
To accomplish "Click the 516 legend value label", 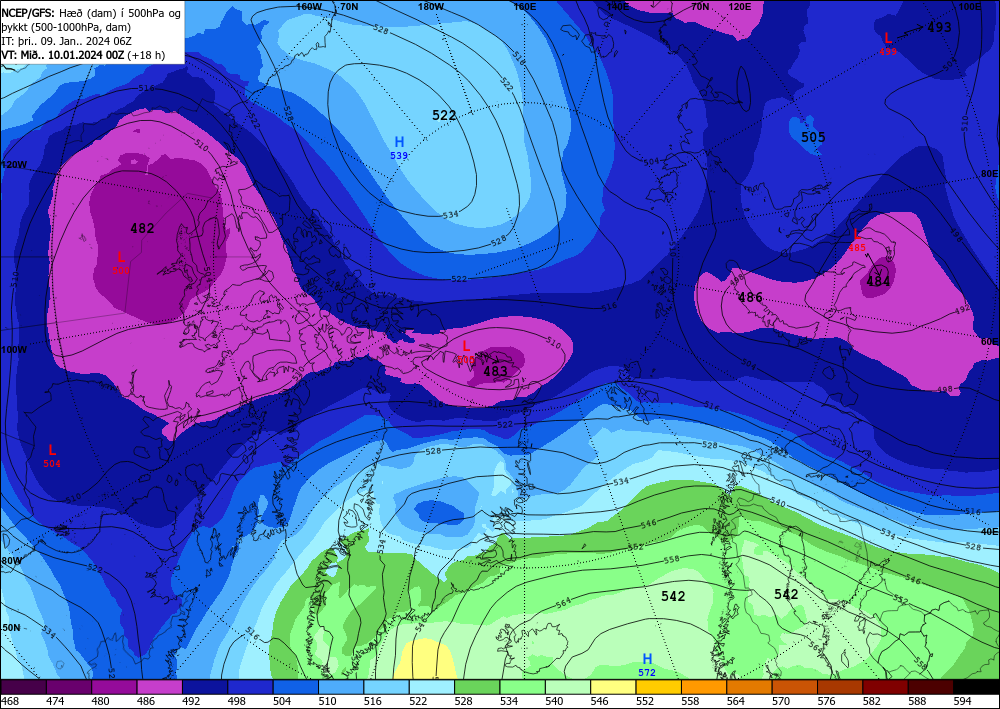I will pyautogui.click(x=374, y=701).
